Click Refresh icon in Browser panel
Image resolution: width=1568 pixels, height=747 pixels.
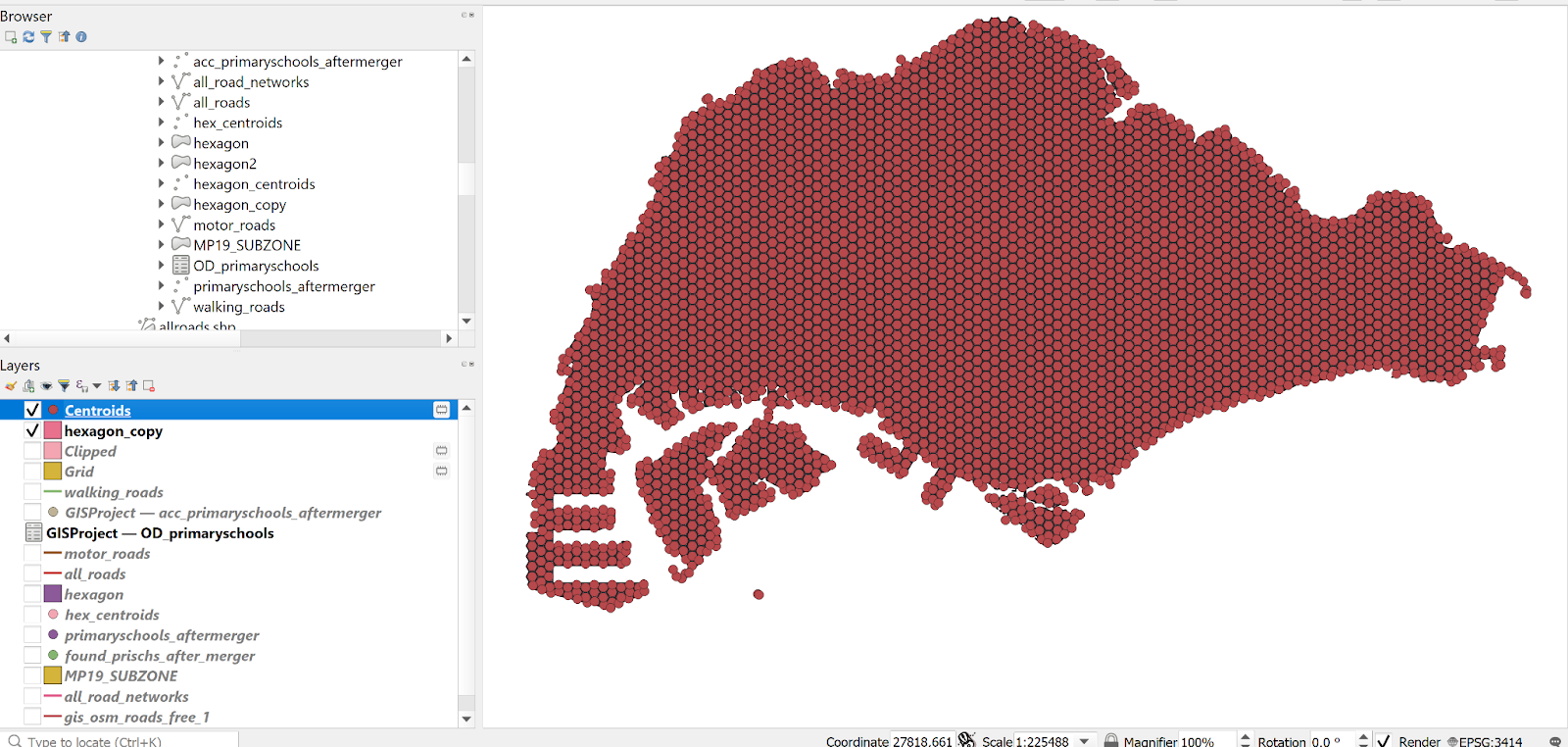pyautogui.click(x=28, y=37)
